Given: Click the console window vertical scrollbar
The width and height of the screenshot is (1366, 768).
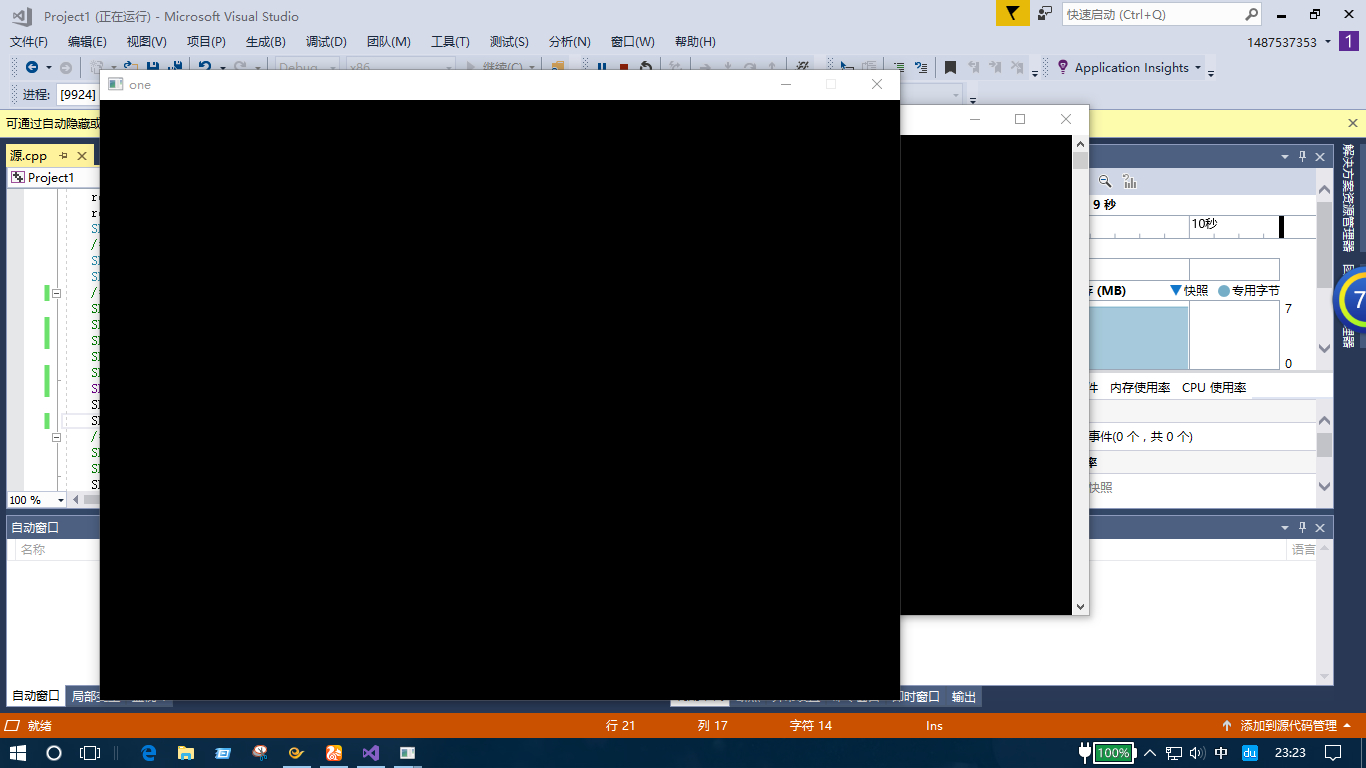Looking at the screenshot, I should (1080, 374).
